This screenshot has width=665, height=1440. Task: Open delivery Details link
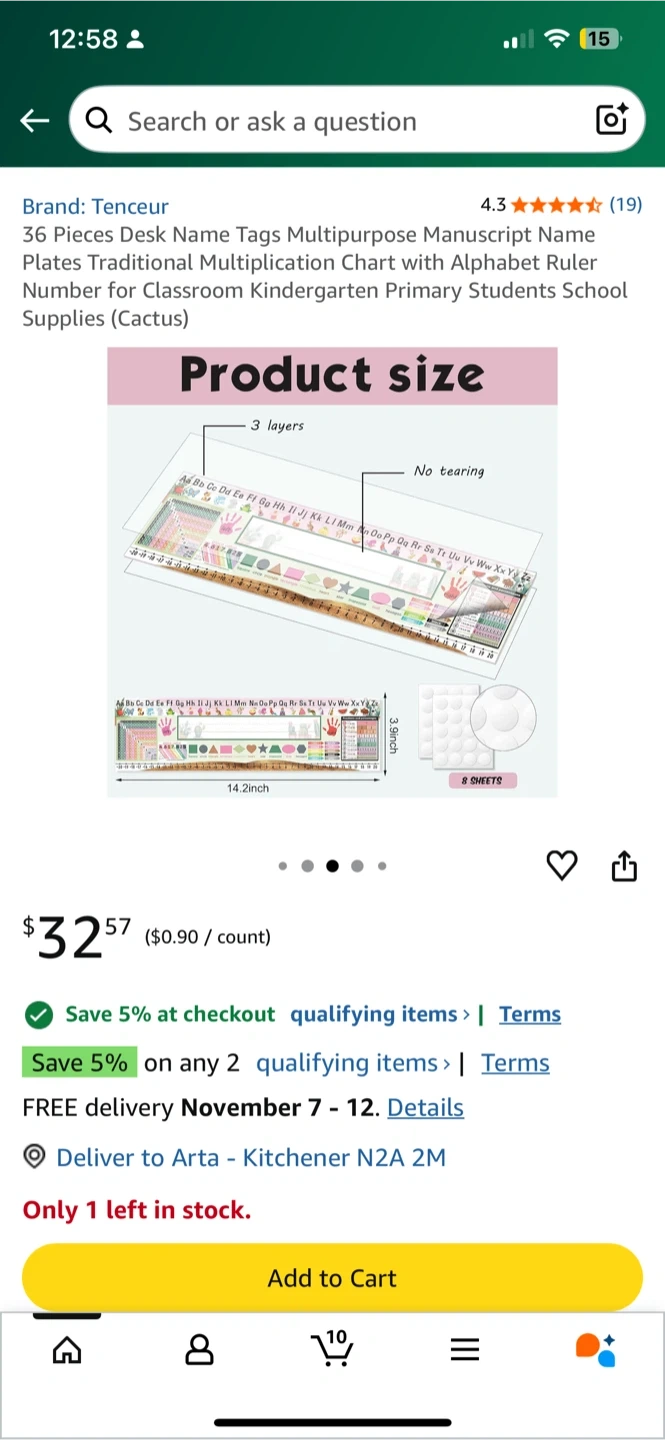pos(425,1108)
